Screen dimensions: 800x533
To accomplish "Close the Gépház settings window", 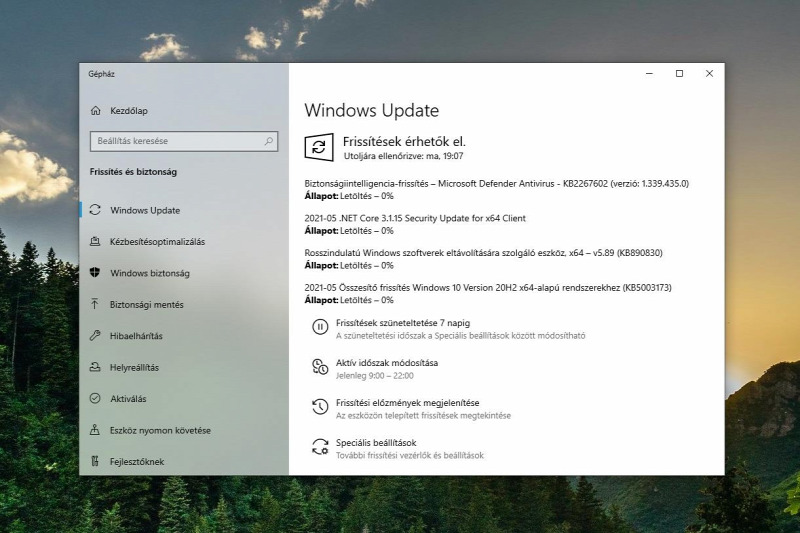I will click(x=709, y=73).
